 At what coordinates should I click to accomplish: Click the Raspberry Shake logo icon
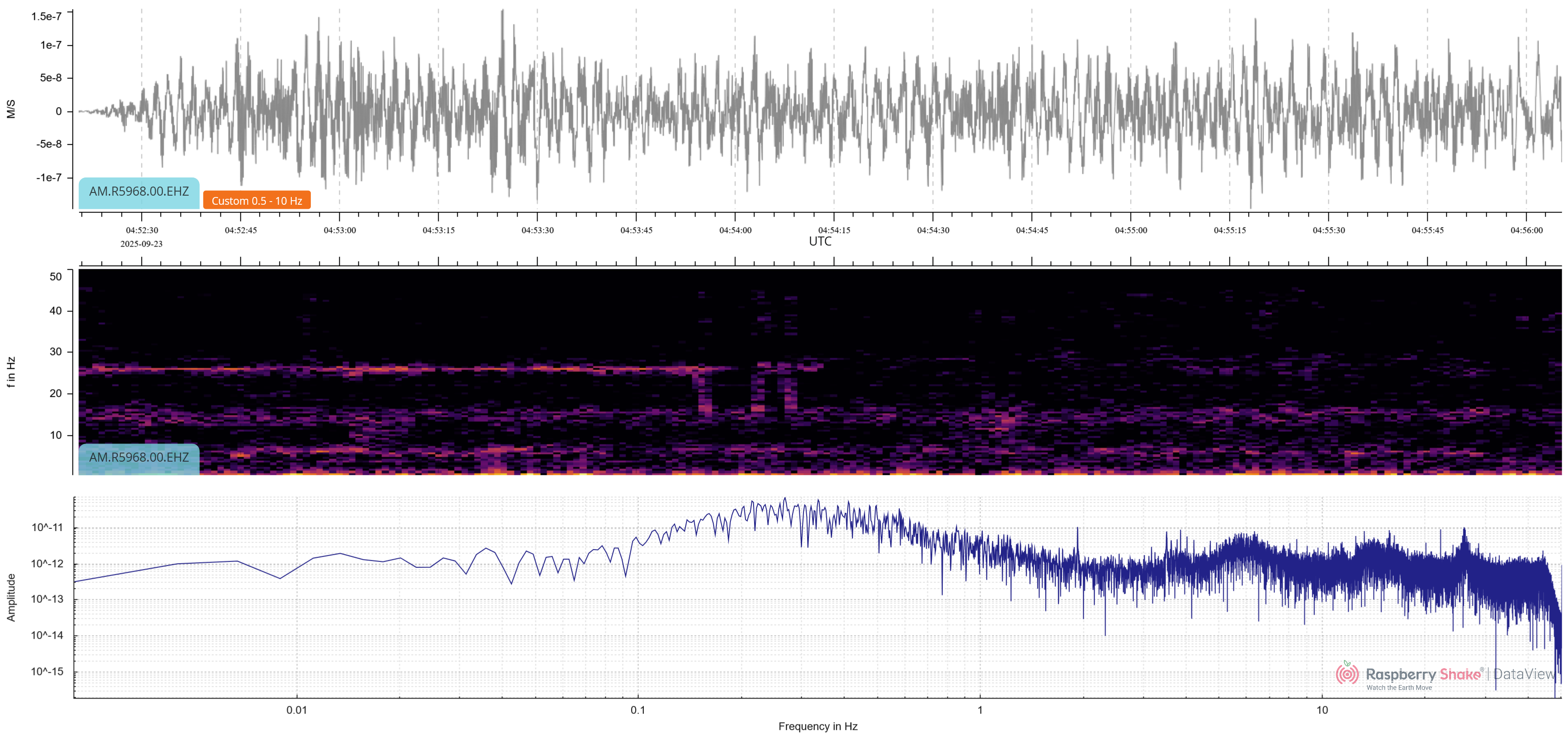click(x=1347, y=674)
